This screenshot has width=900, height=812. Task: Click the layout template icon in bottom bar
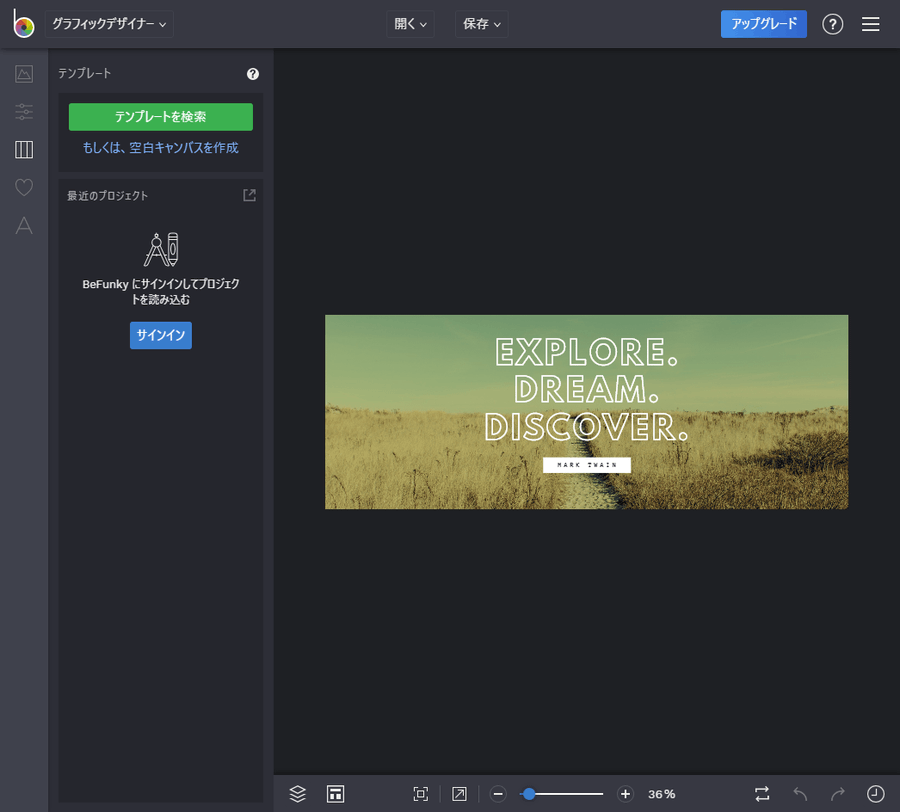335,794
